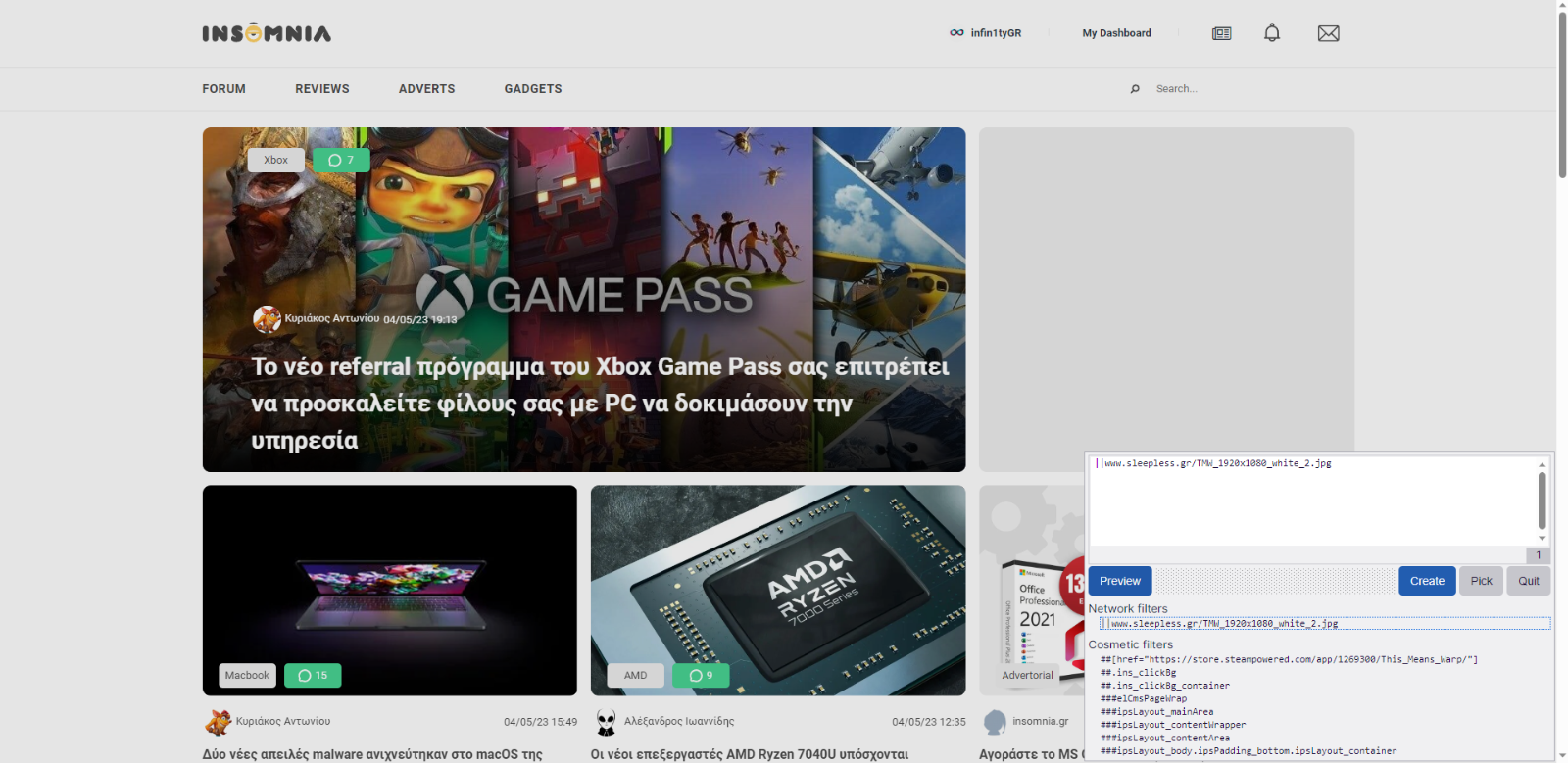Open the GADGETS menu
Viewport: 1568px width, 763px height.
533,89
